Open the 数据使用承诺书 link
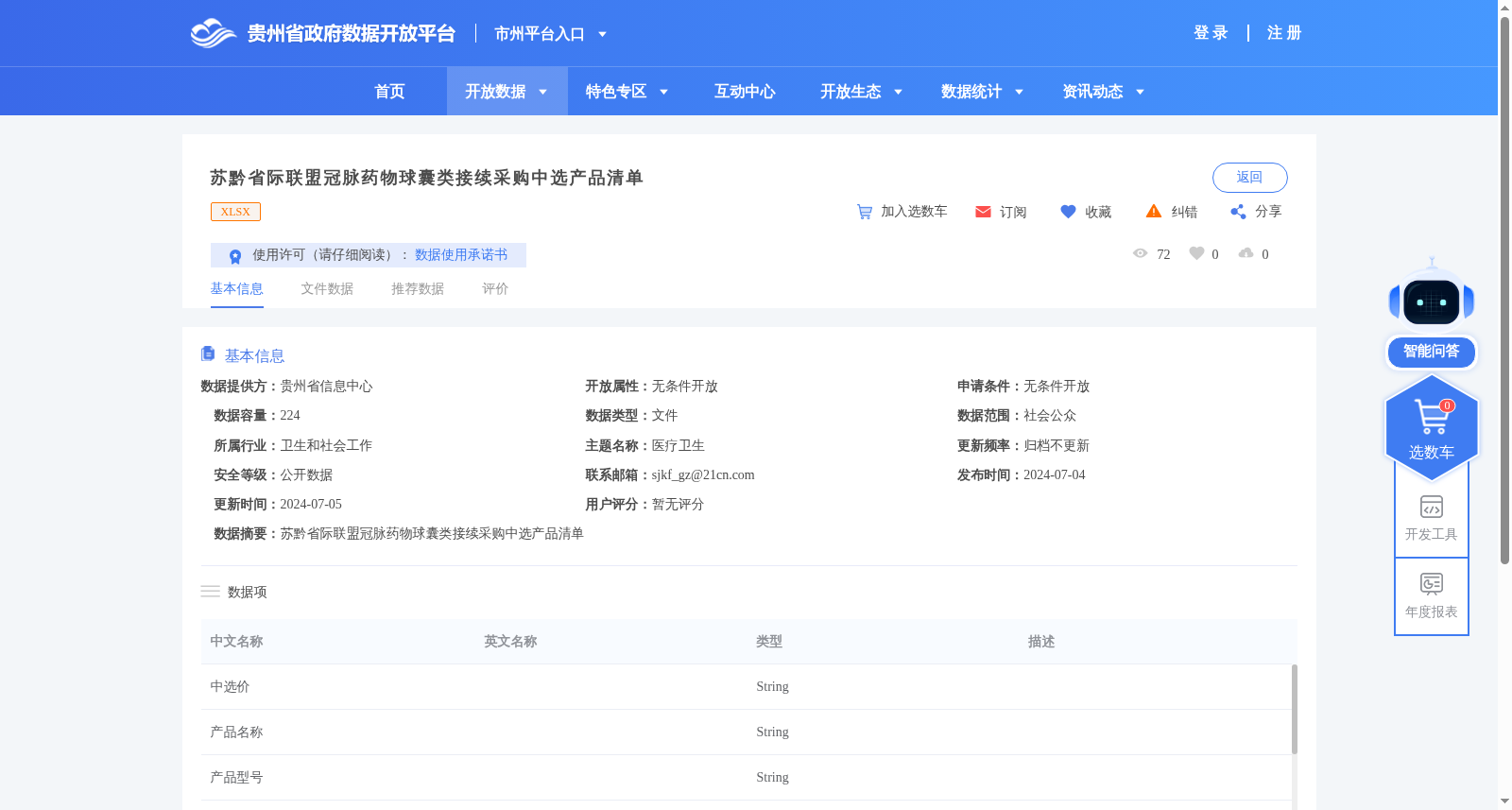This screenshot has width=1512, height=810. click(x=461, y=255)
